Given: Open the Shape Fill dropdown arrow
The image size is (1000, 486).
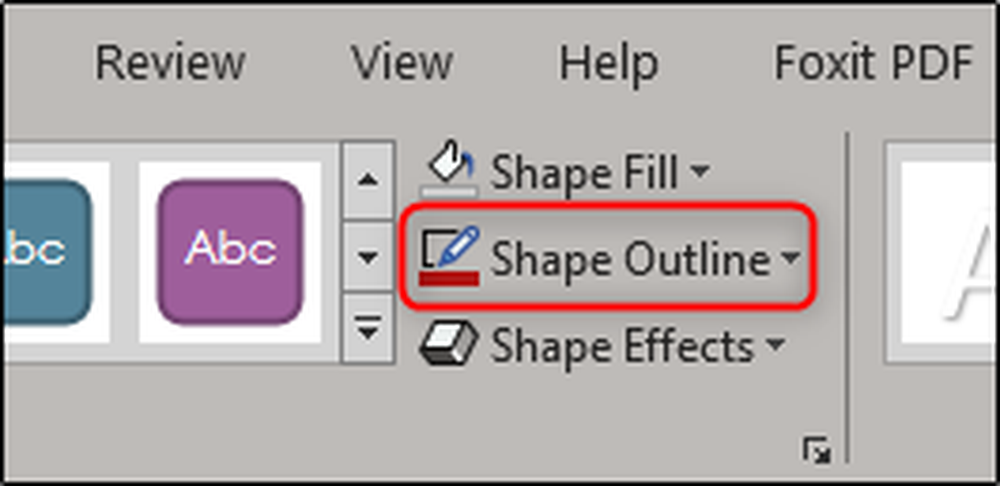Looking at the screenshot, I should [x=700, y=171].
